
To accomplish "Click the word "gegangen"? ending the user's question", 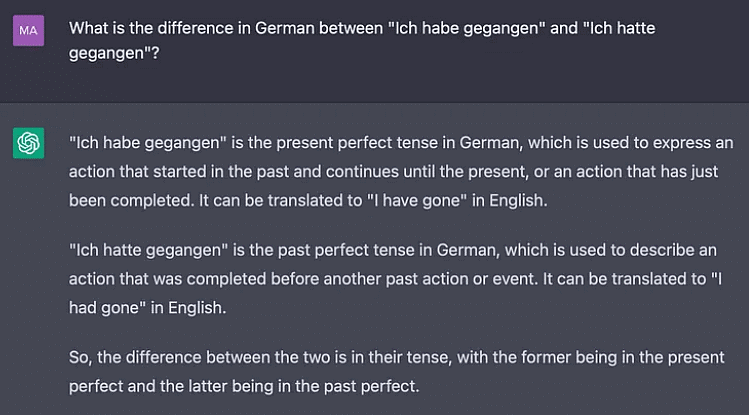I will point(114,53).
